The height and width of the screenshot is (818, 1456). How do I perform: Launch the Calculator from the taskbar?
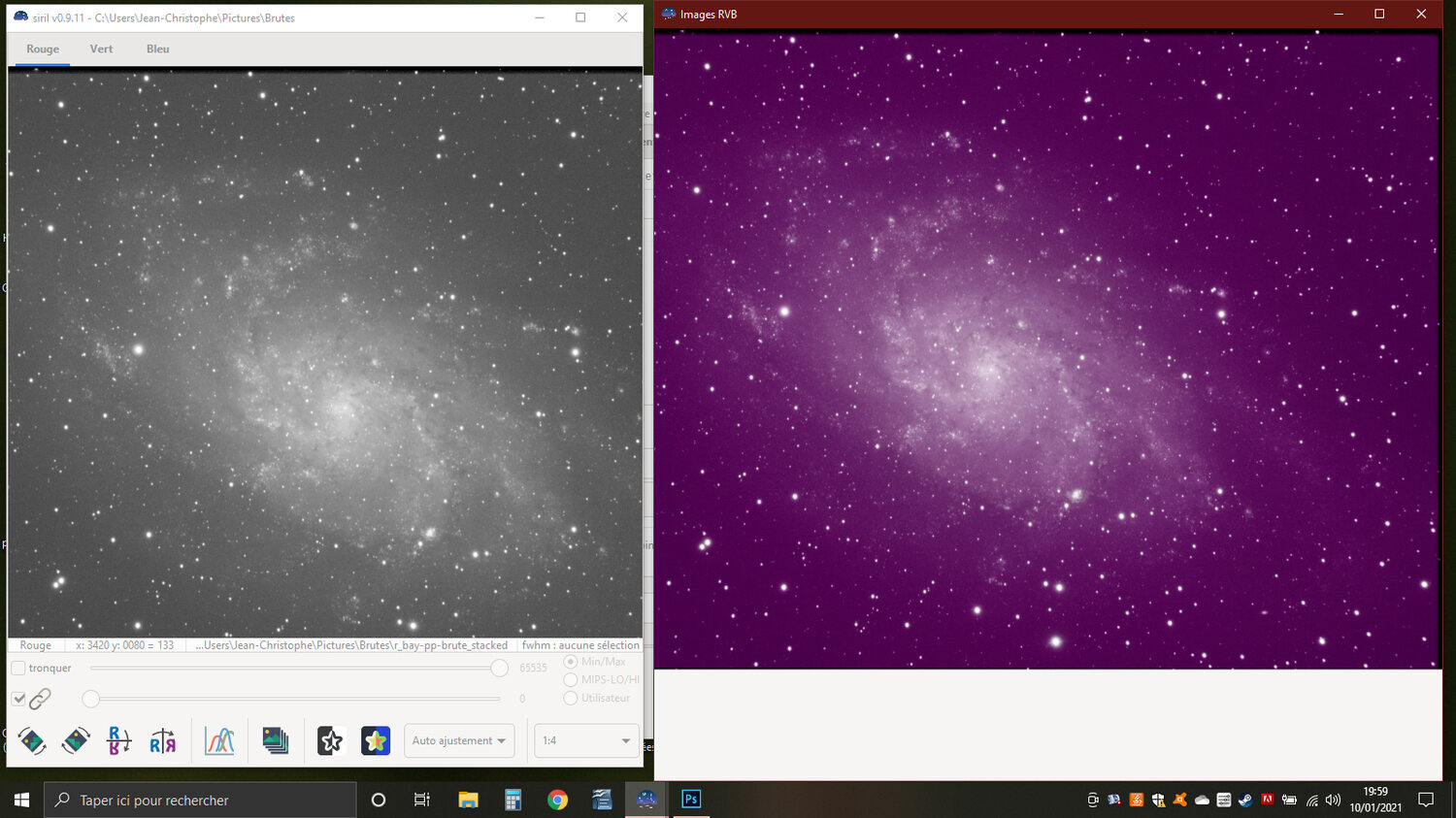(x=513, y=800)
